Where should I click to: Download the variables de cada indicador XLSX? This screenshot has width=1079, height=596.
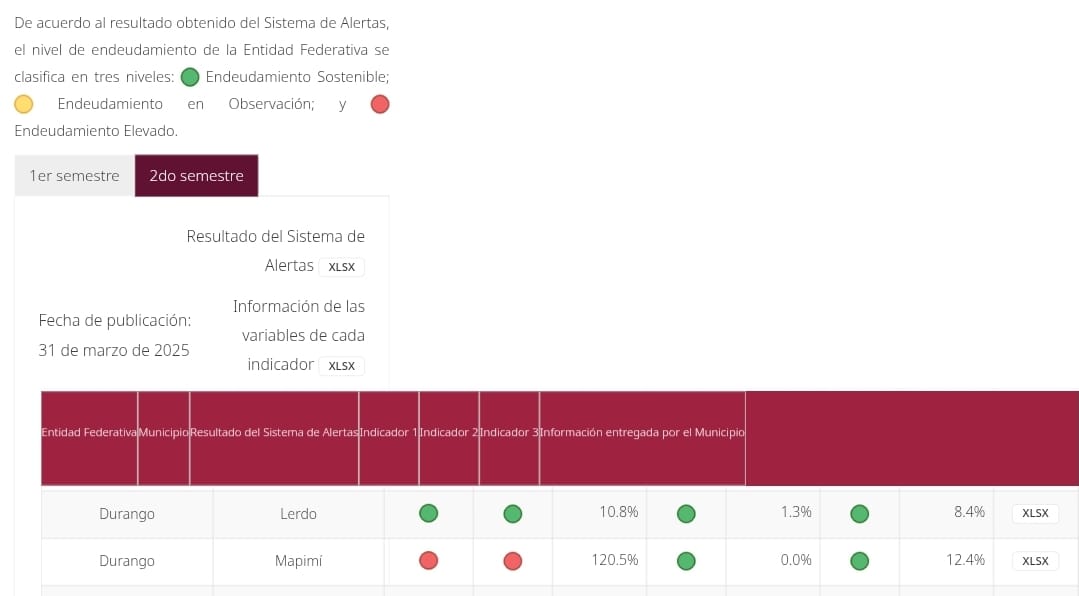coord(341,366)
